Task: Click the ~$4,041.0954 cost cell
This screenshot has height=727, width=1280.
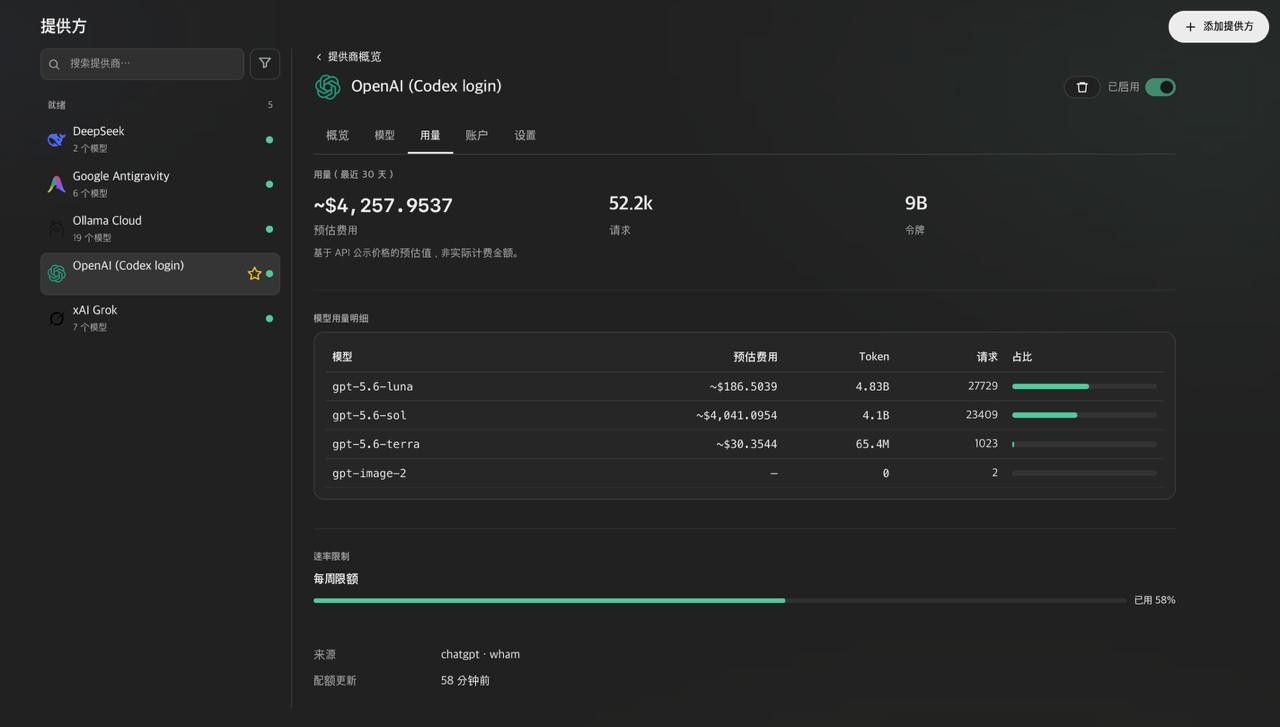Action: click(x=737, y=415)
